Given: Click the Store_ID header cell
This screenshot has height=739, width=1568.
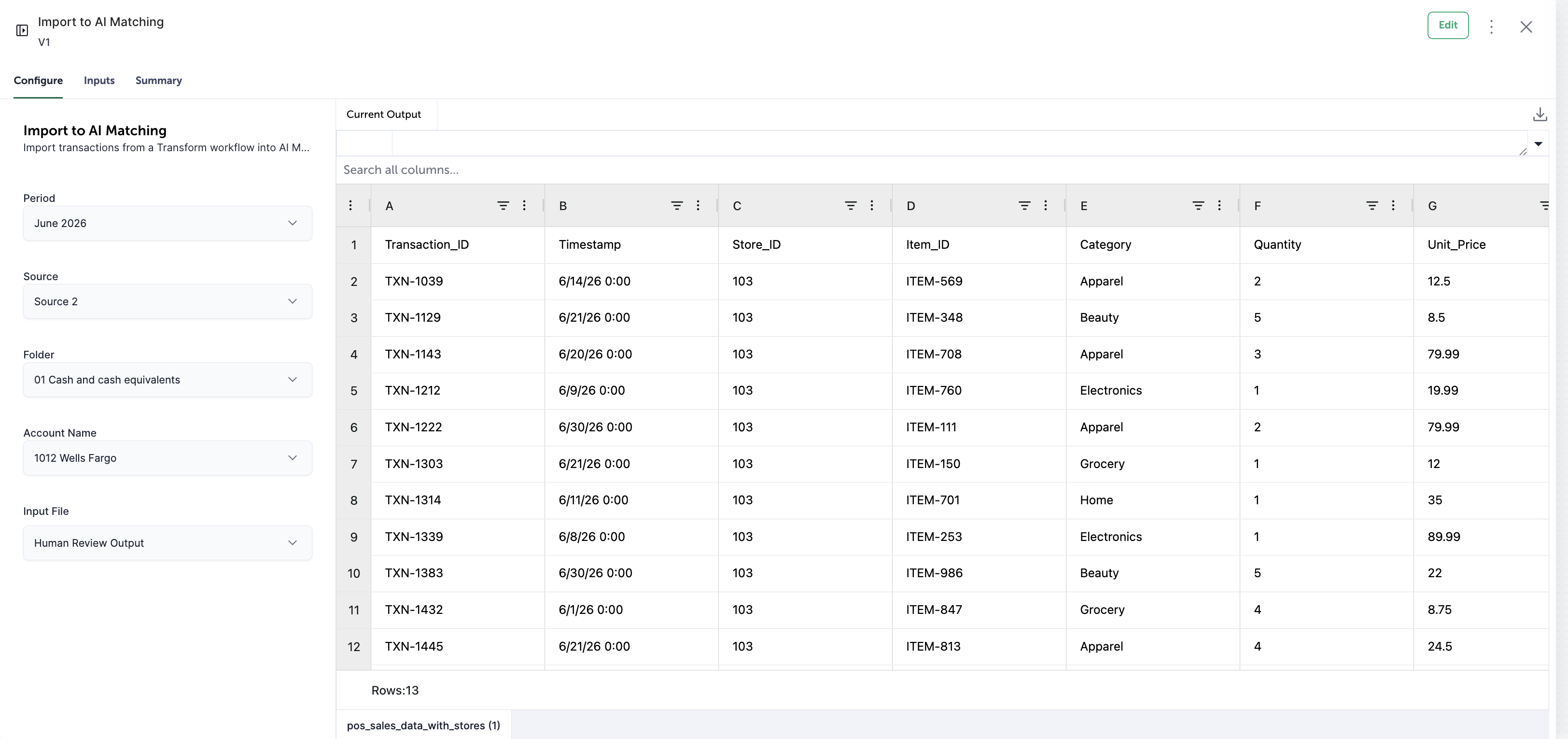Looking at the screenshot, I should coord(805,245).
